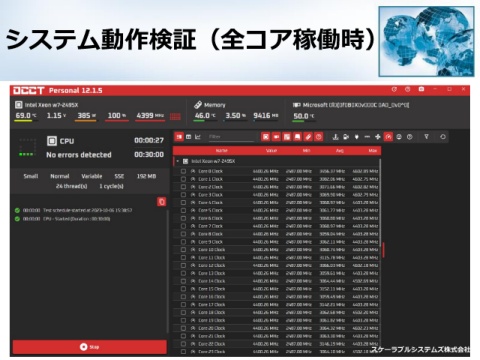The image size is (480, 360).
Task: Click the red clear log icon
Action: pos(161,202)
